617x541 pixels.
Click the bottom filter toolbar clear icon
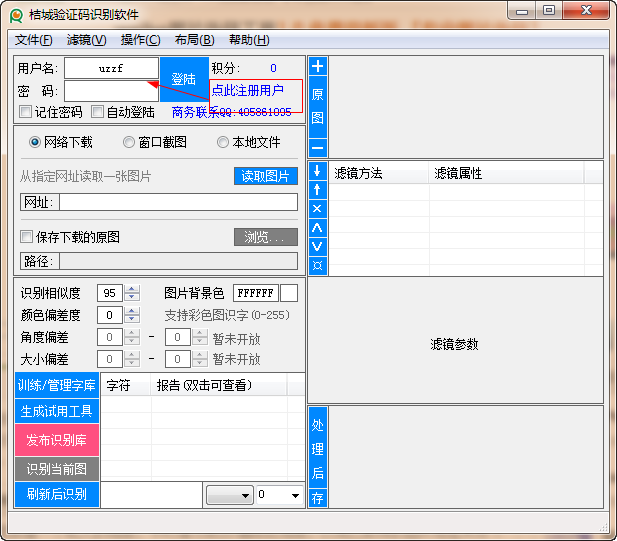(318, 266)
